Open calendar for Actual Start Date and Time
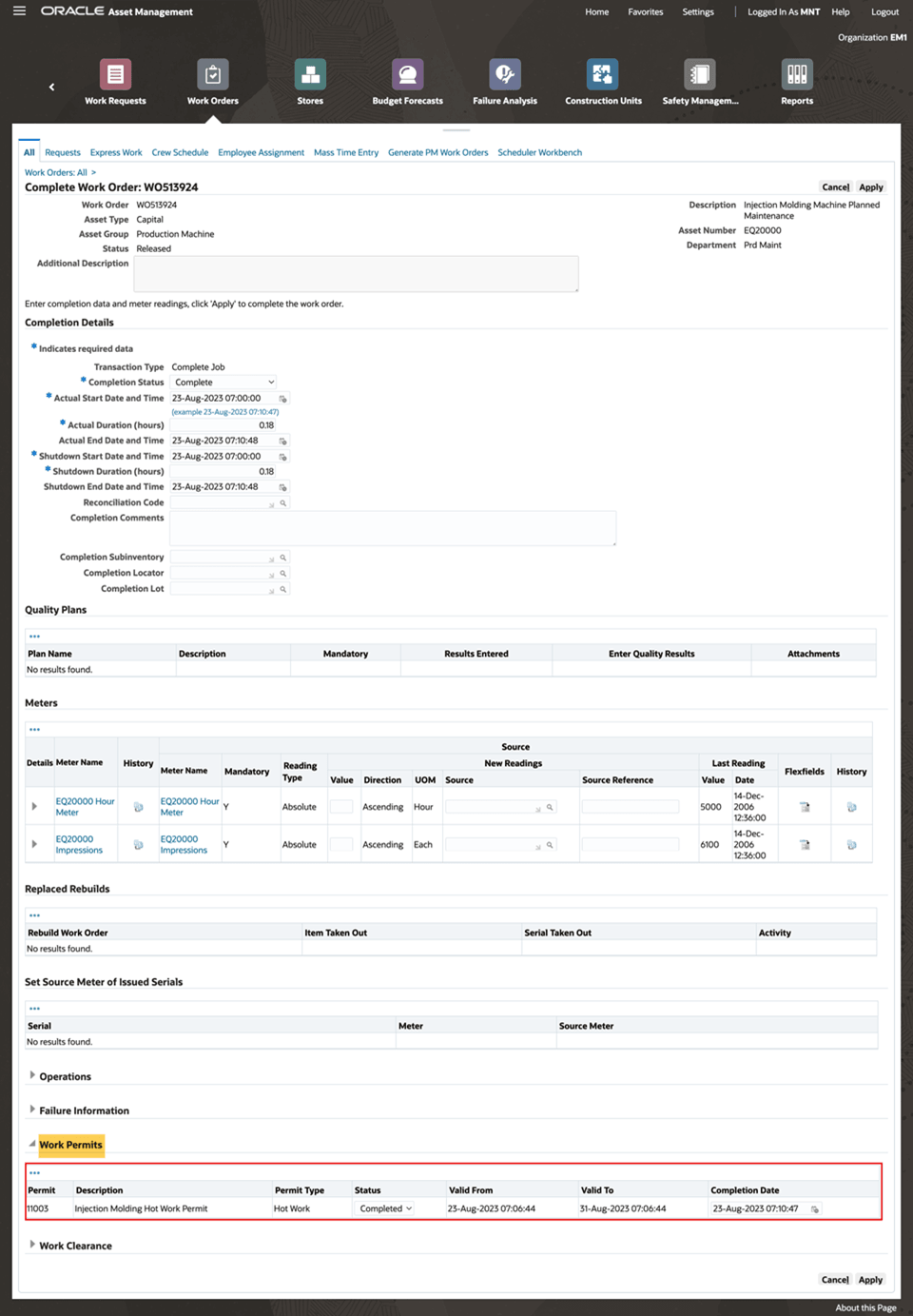Viewport: 913px width, 1316px height. click(x=282, y=399)
